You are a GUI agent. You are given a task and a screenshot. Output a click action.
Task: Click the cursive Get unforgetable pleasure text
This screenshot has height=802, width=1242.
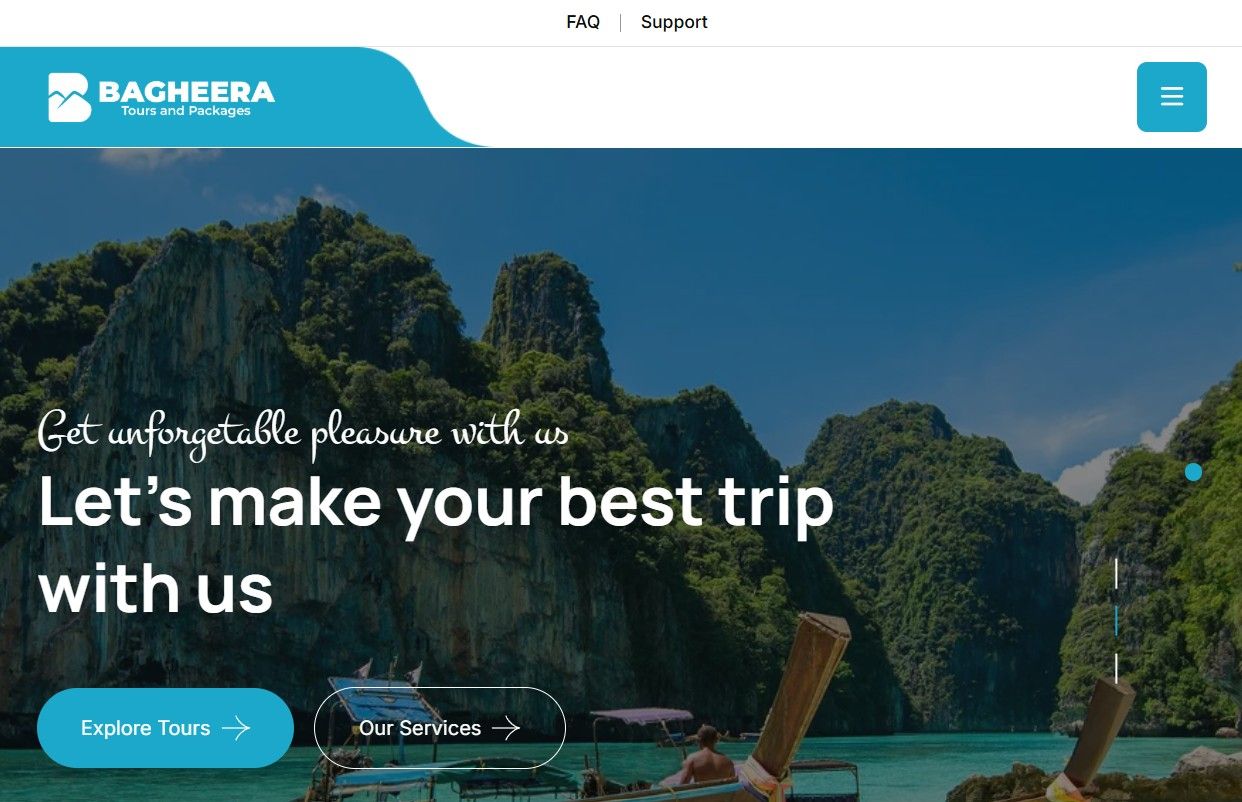pyautogui.click(x=303, y=432)
